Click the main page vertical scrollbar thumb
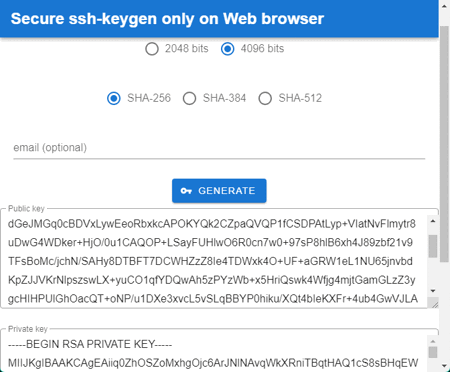The width and height of the screenshot is (450, 372). pyautogui.click(x=445, y=144)
